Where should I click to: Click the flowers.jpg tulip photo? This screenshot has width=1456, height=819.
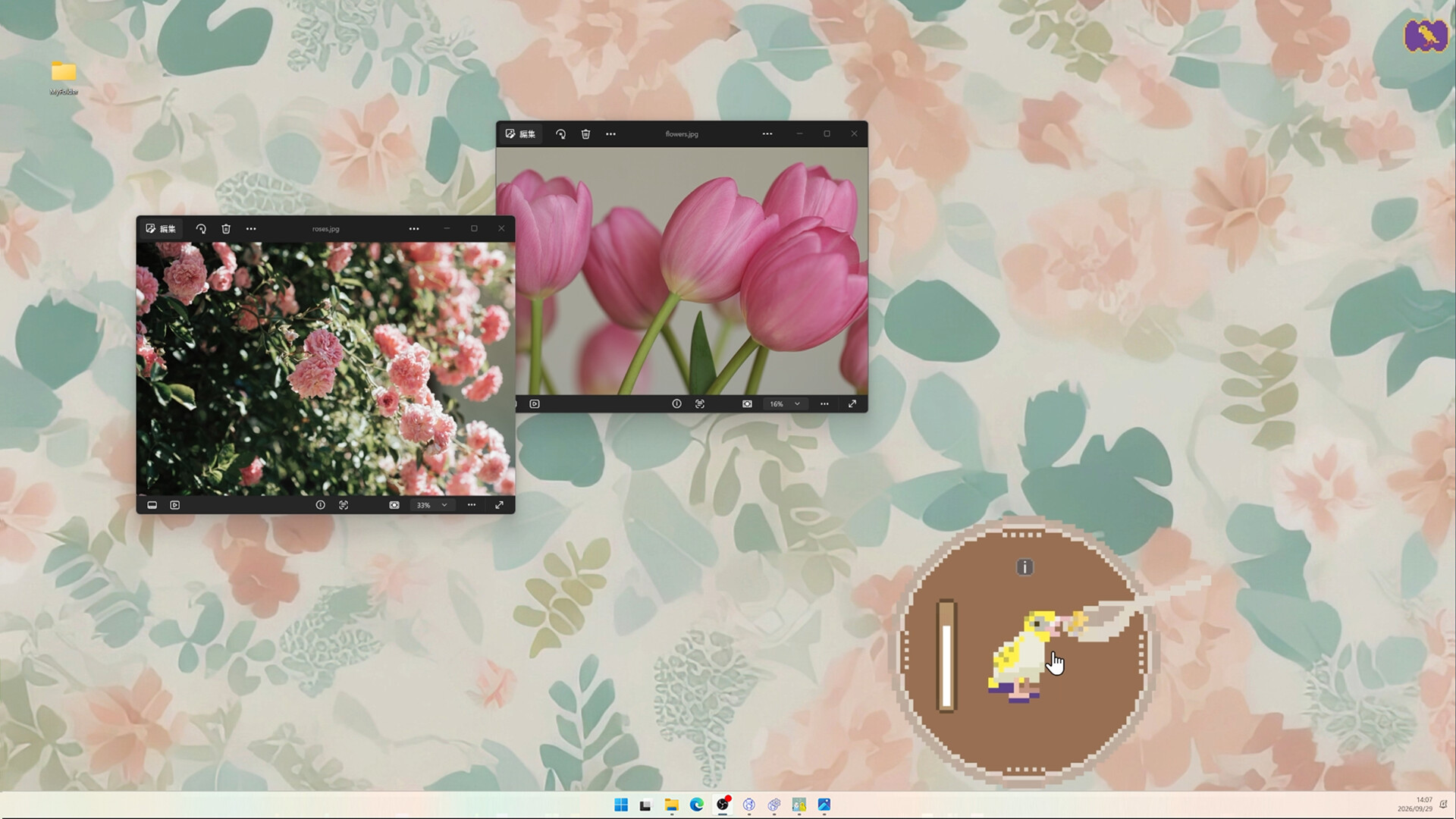(682, 271)
